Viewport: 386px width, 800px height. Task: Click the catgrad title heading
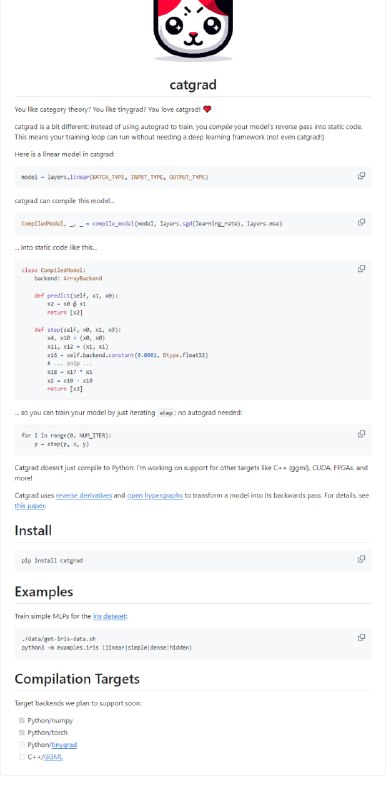click(x=193, y=84)
